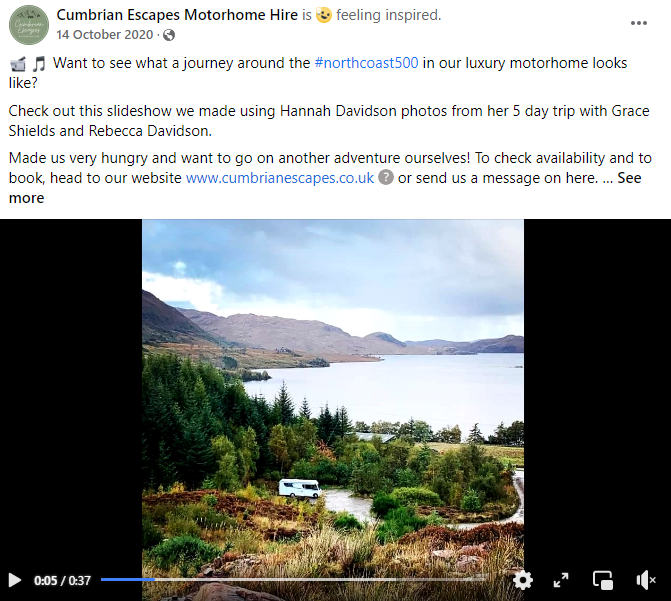
Task: Open picture-in-picture mini player
Action: [x=603, y=580]
